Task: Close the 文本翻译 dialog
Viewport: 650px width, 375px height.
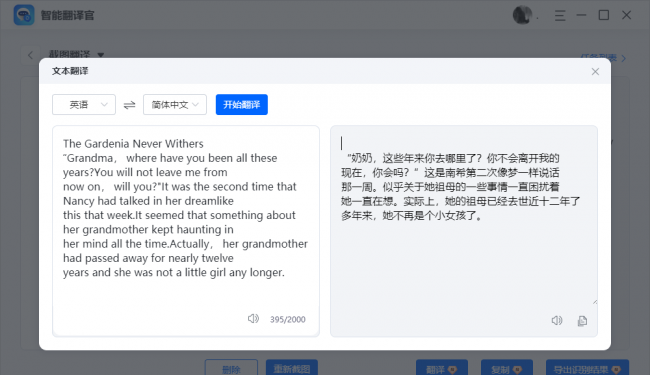Action: (595, 72)
